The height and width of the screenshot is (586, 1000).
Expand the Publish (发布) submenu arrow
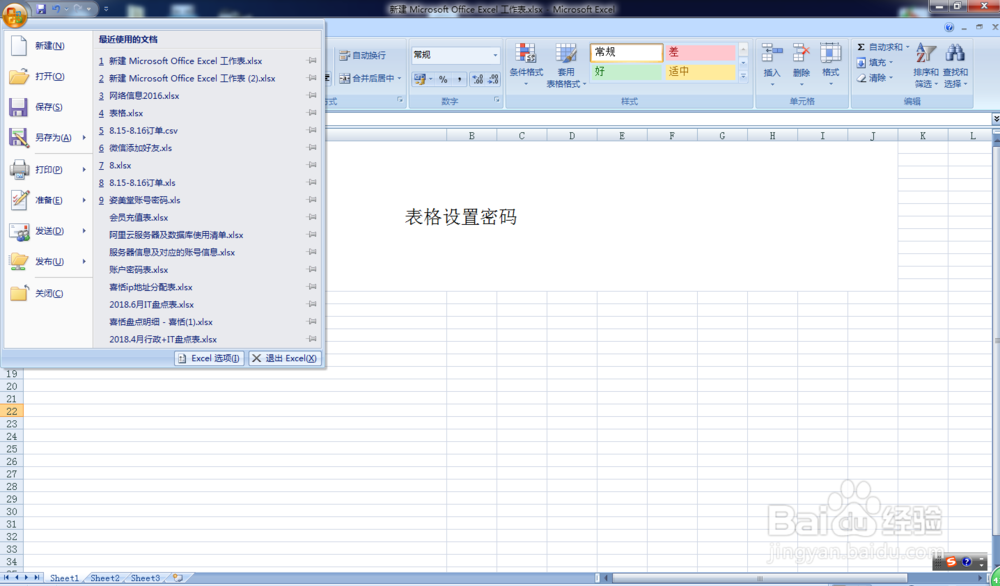[x=84, y=261]
